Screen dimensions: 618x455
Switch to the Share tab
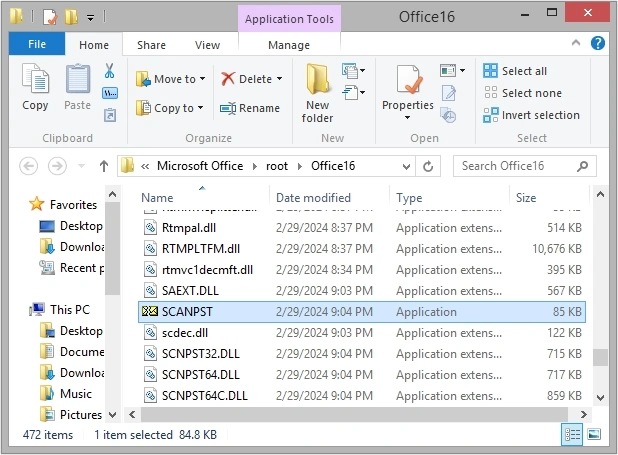coord(151,45)
